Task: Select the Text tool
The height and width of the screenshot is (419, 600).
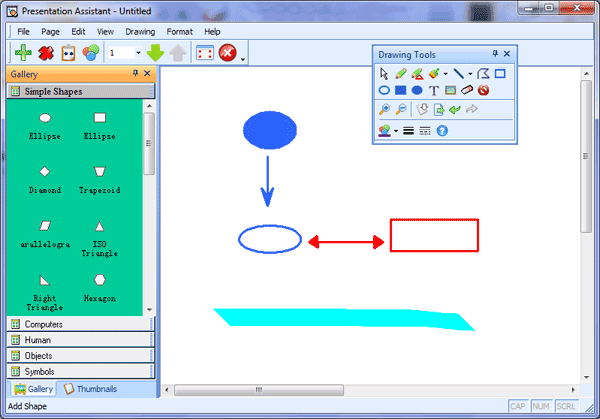Action: (x=434, y=90)
